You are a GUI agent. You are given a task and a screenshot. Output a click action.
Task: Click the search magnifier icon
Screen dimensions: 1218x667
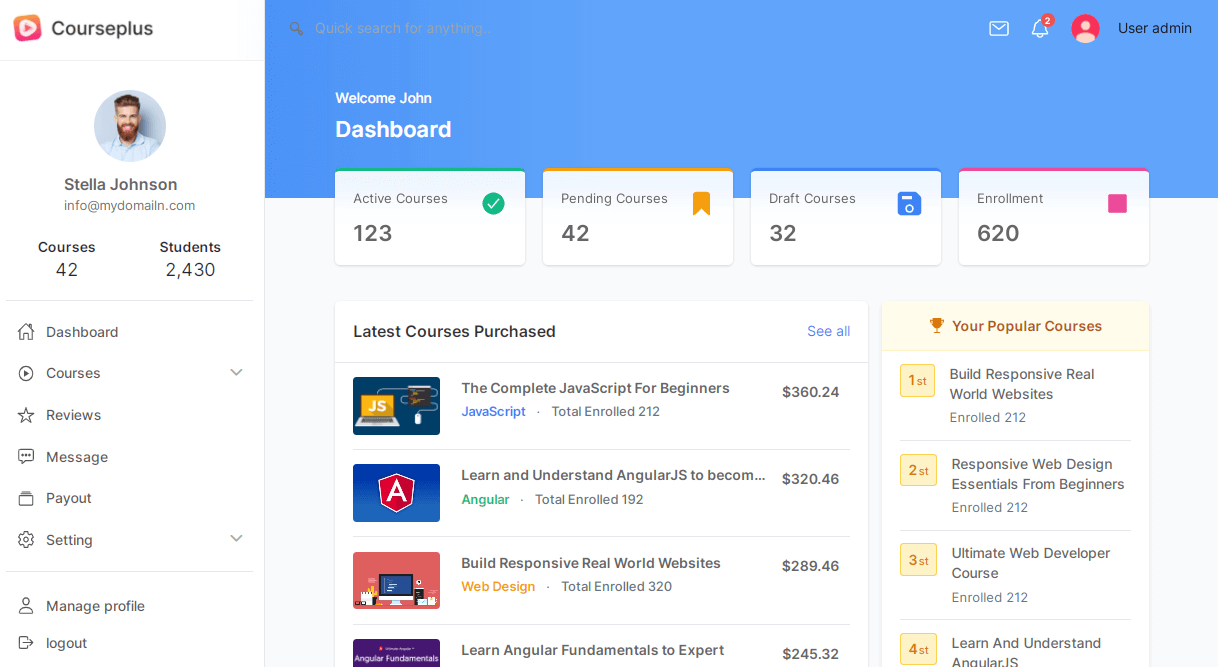(296, 29)
